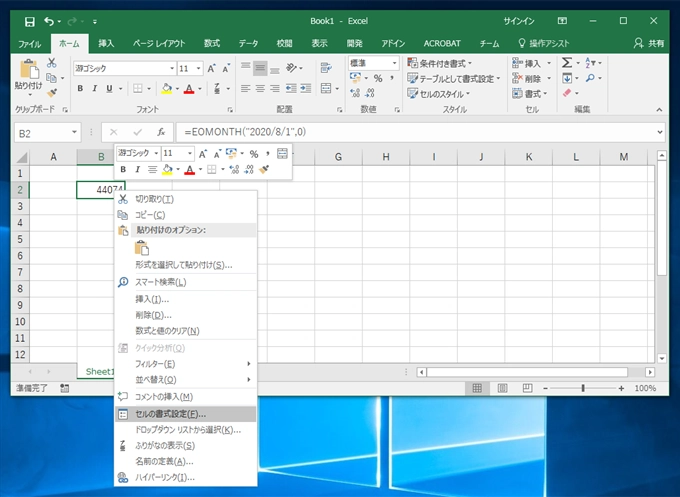Viewport: 680px width, 497px height.
Task: Click the ribbon wrap text icon
Action: (326, 68)
